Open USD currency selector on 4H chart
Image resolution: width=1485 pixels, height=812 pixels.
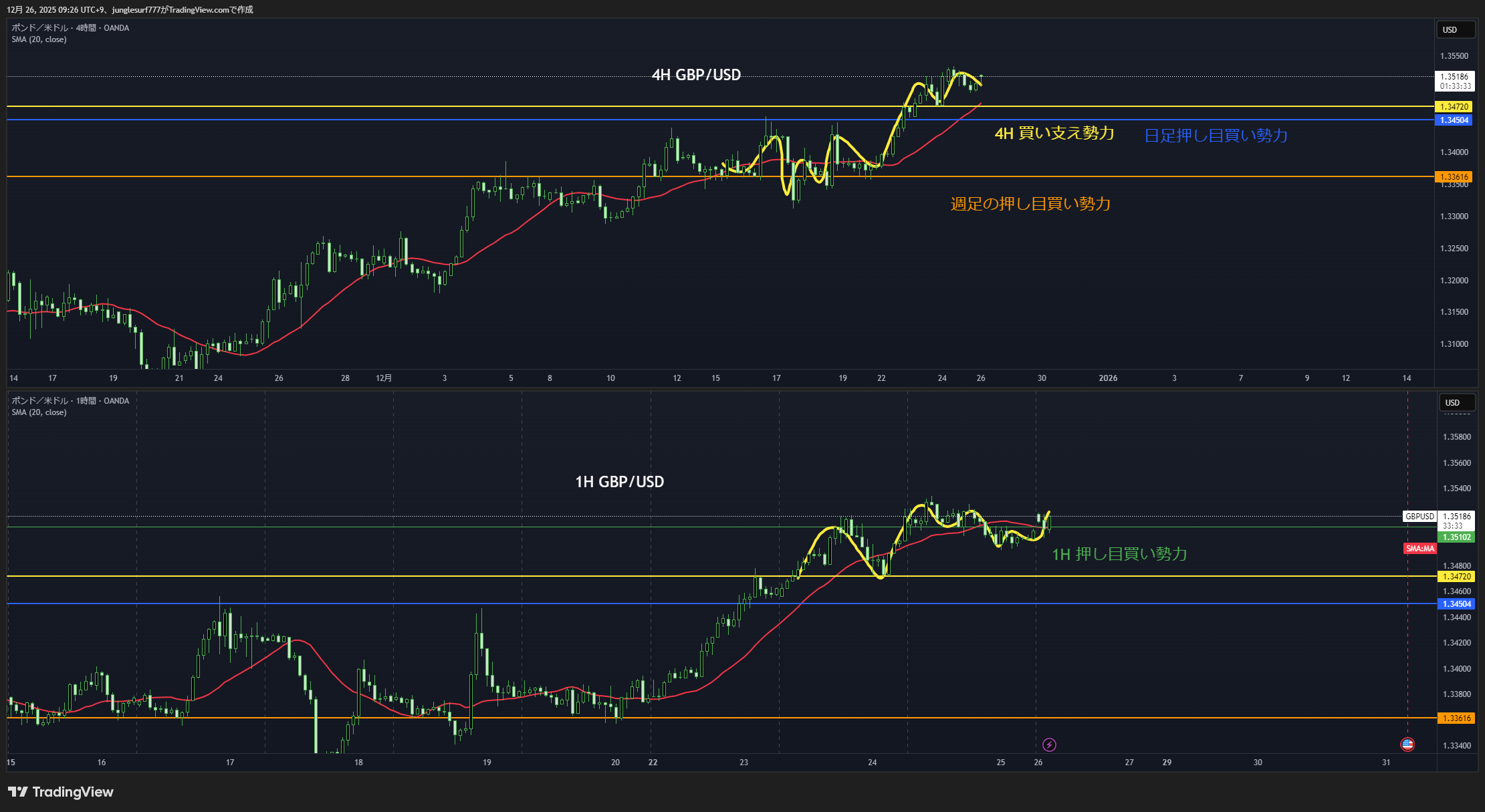(1455, 29)
